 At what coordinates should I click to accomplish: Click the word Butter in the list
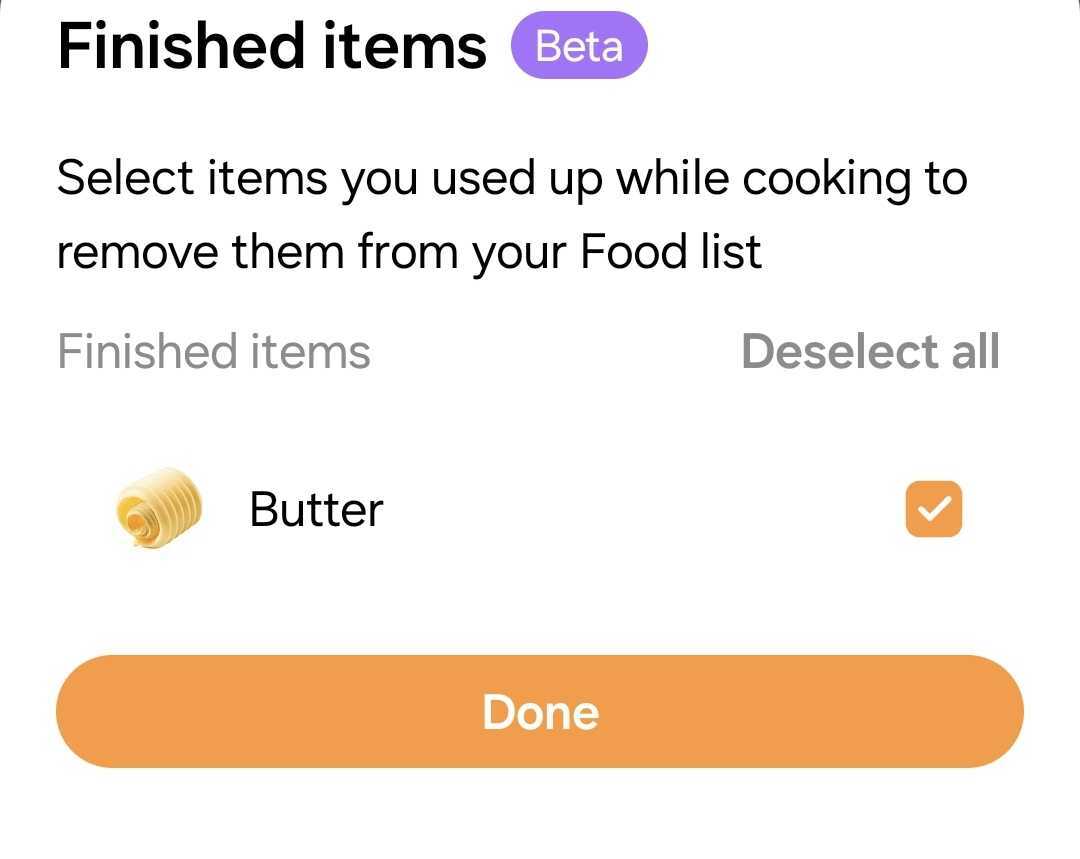tap(316, 510)
